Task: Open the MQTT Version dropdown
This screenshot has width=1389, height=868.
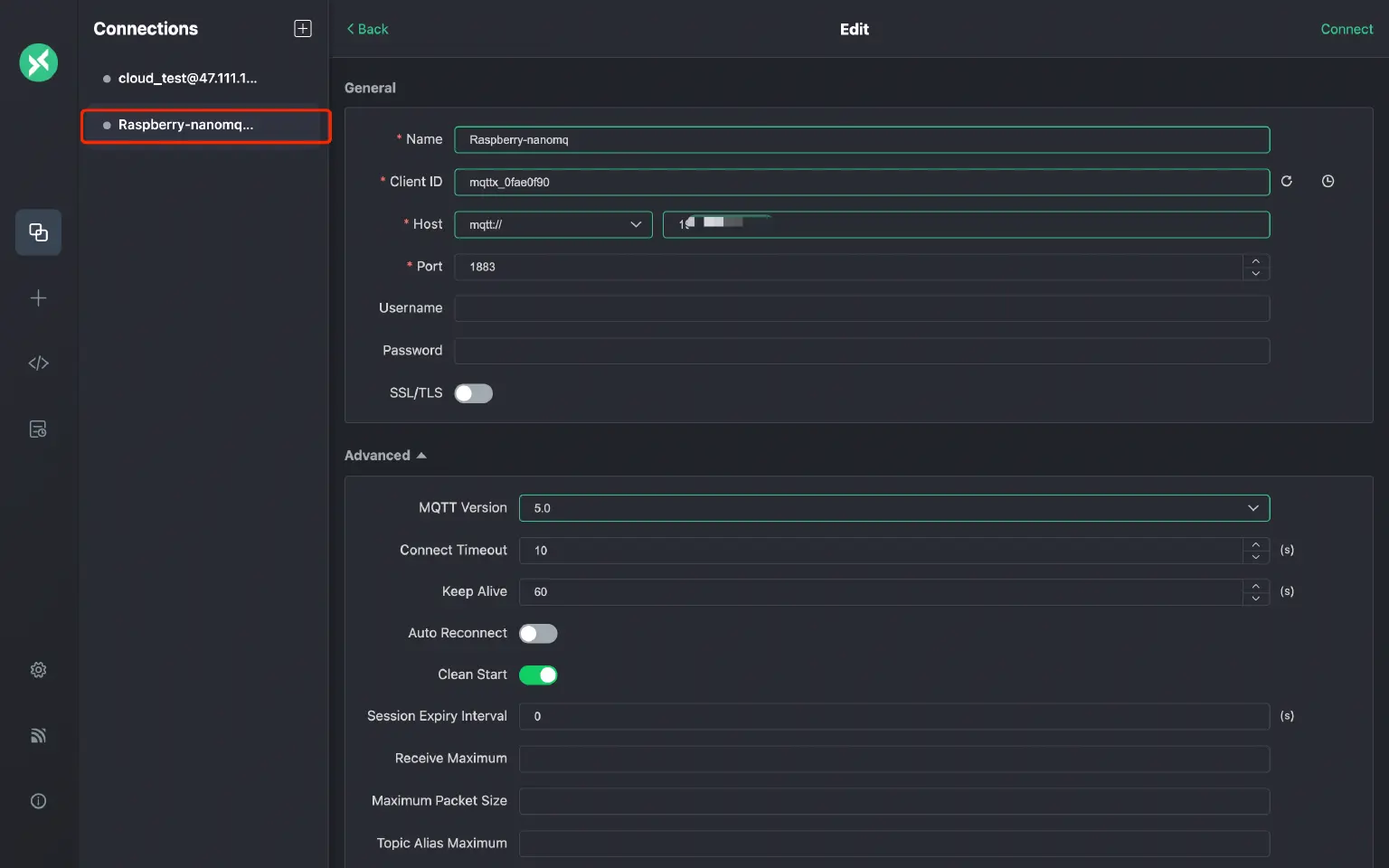Action: coord(893,507)
